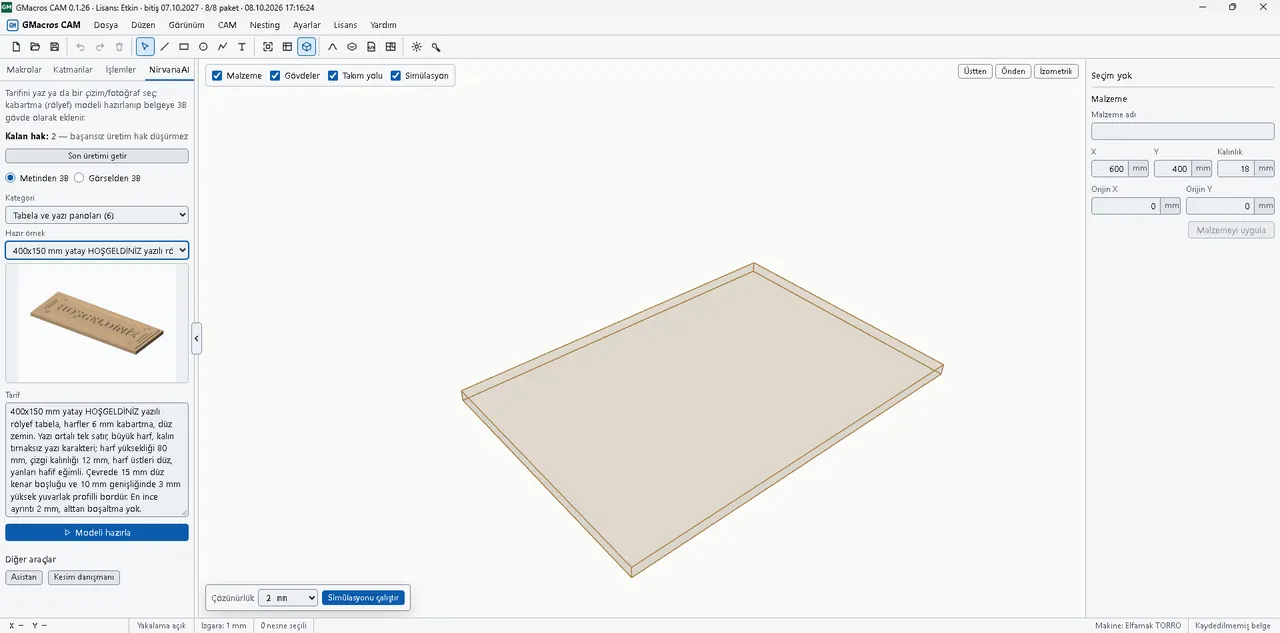The image size is (1280, 633).
Task: Save the document with the floppy disk icon
Action: point(54,47)
